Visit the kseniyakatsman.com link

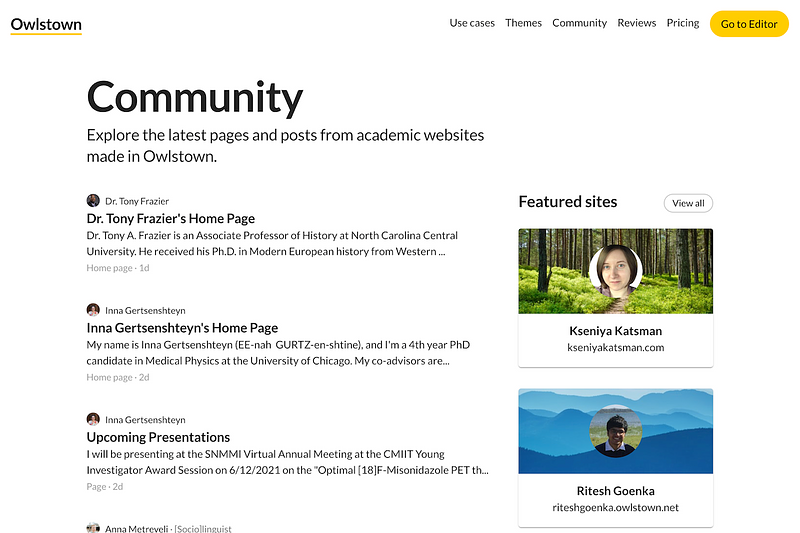tap(615, 348)
